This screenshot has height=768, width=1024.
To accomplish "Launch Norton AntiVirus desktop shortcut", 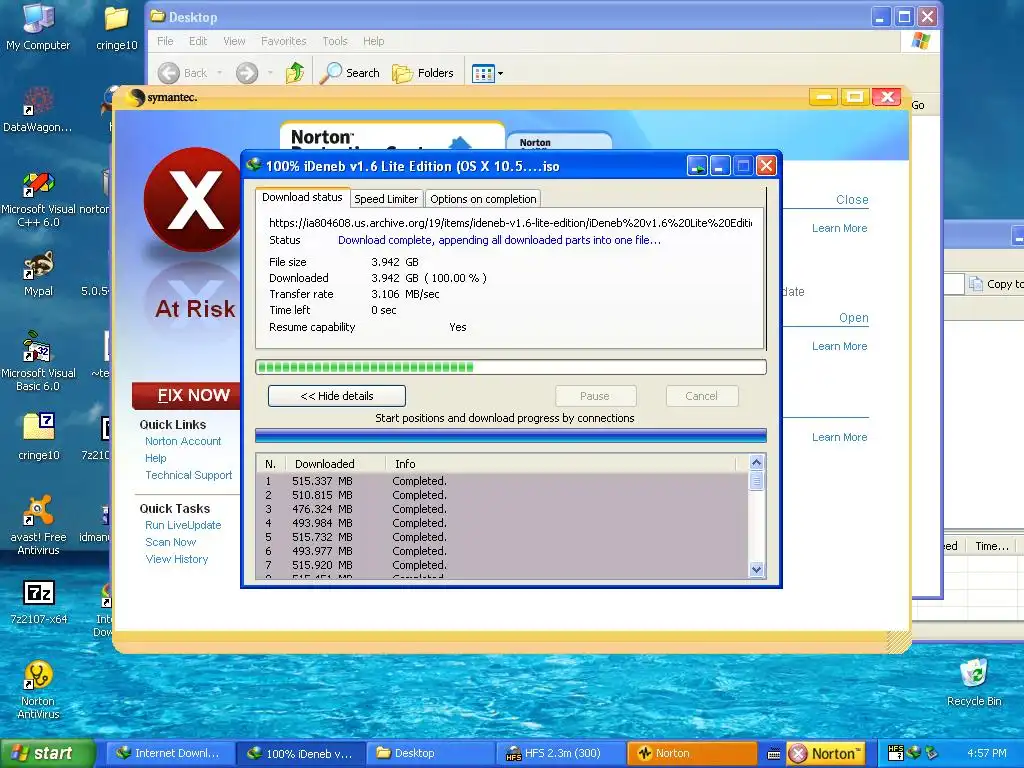I will click(x=38, y=689).
